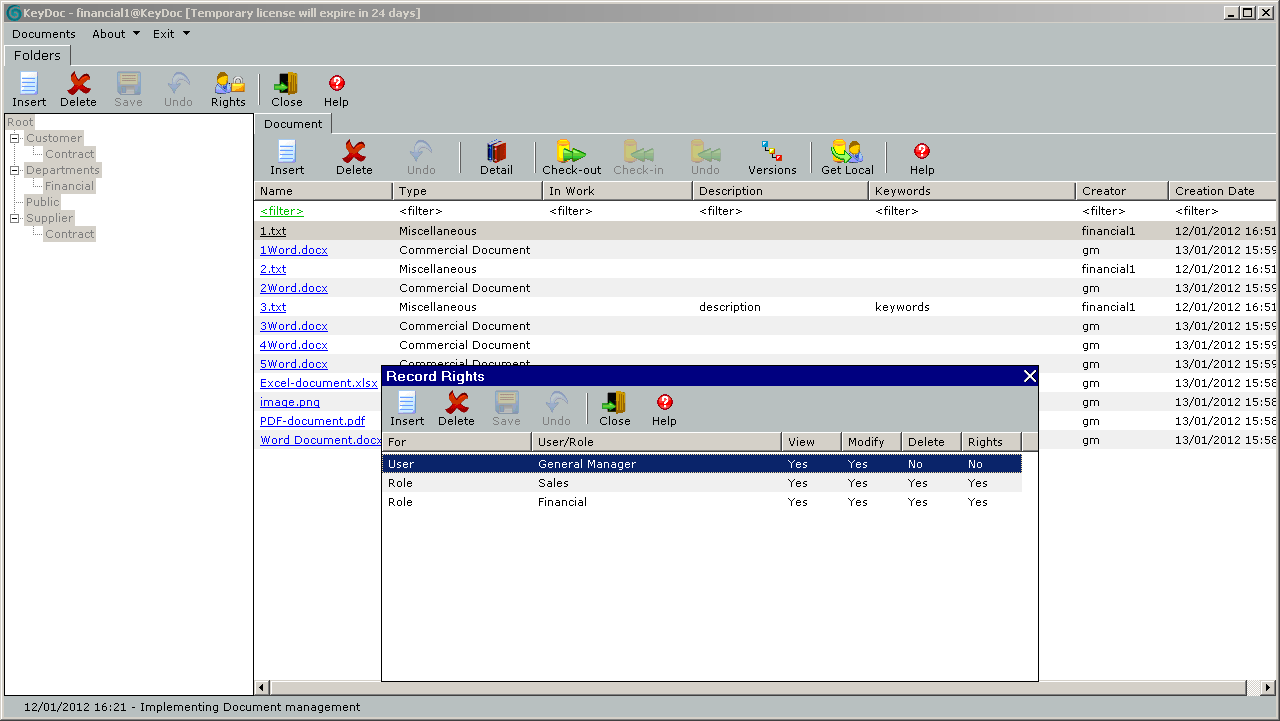Viewport: 1280px width, 721px height.
Task: Collapse the Customer folder tree node
Action: coord(15,139)
